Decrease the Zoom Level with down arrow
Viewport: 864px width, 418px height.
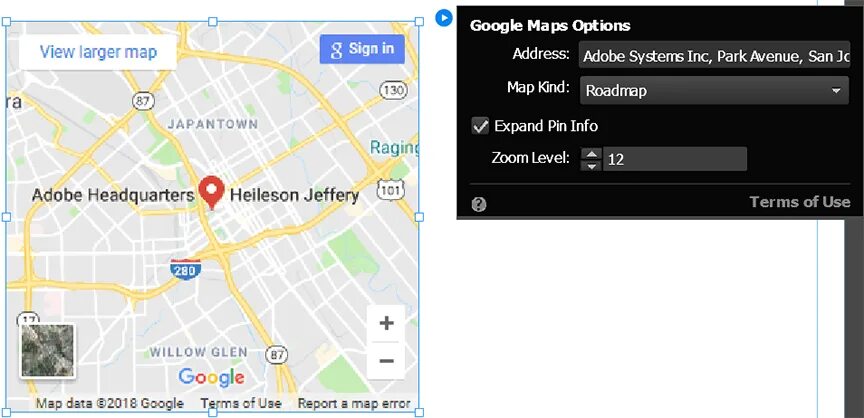click(x=592, y=165)
